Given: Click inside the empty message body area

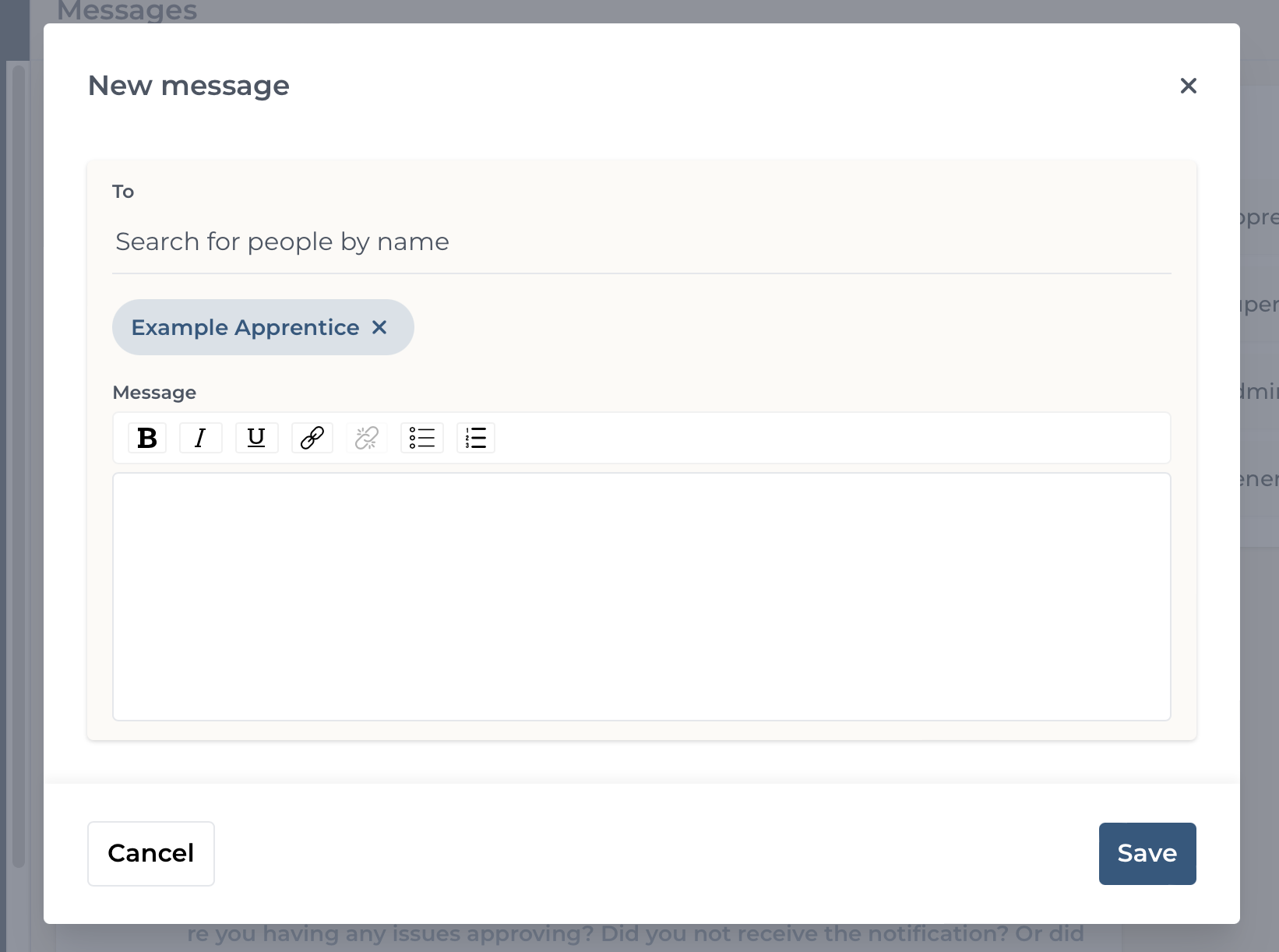Looking at the screenshot, I should coord(642,597).
